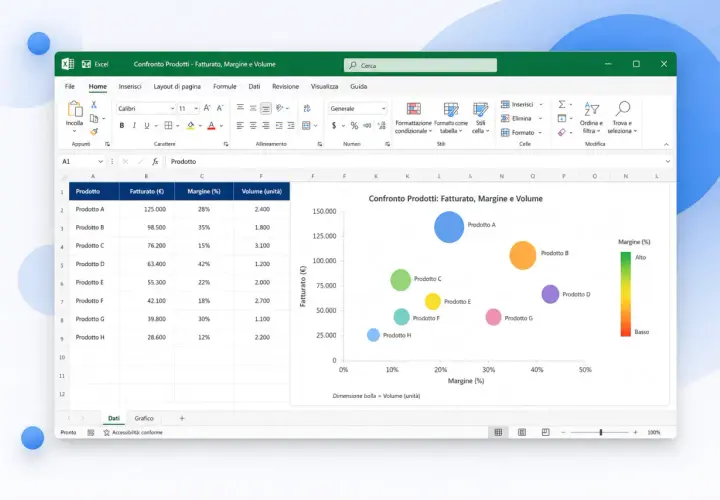Click Inserisci button in Celle group

pyautogui.click(x=522, y=104)
